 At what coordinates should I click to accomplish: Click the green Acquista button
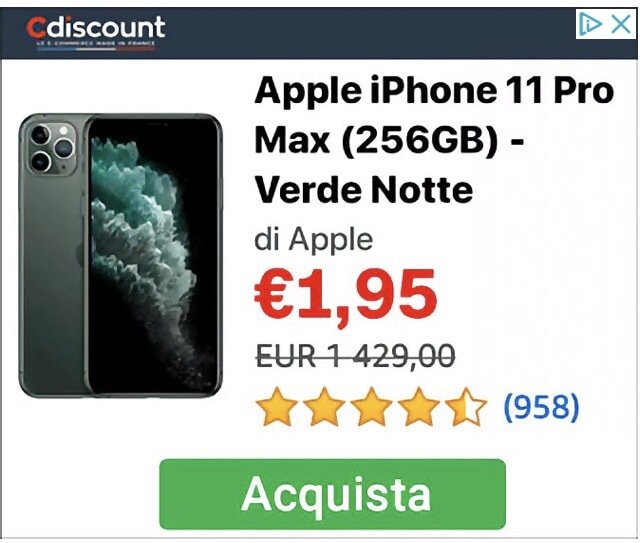pos(332,494)
